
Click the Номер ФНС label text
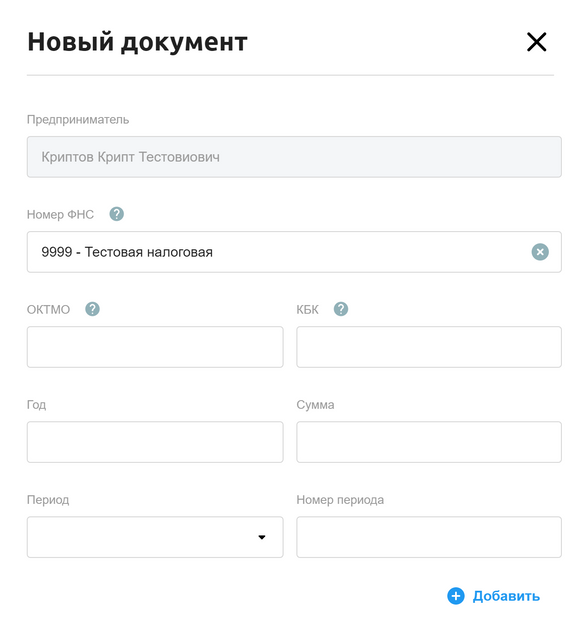(x=60, y=214)
